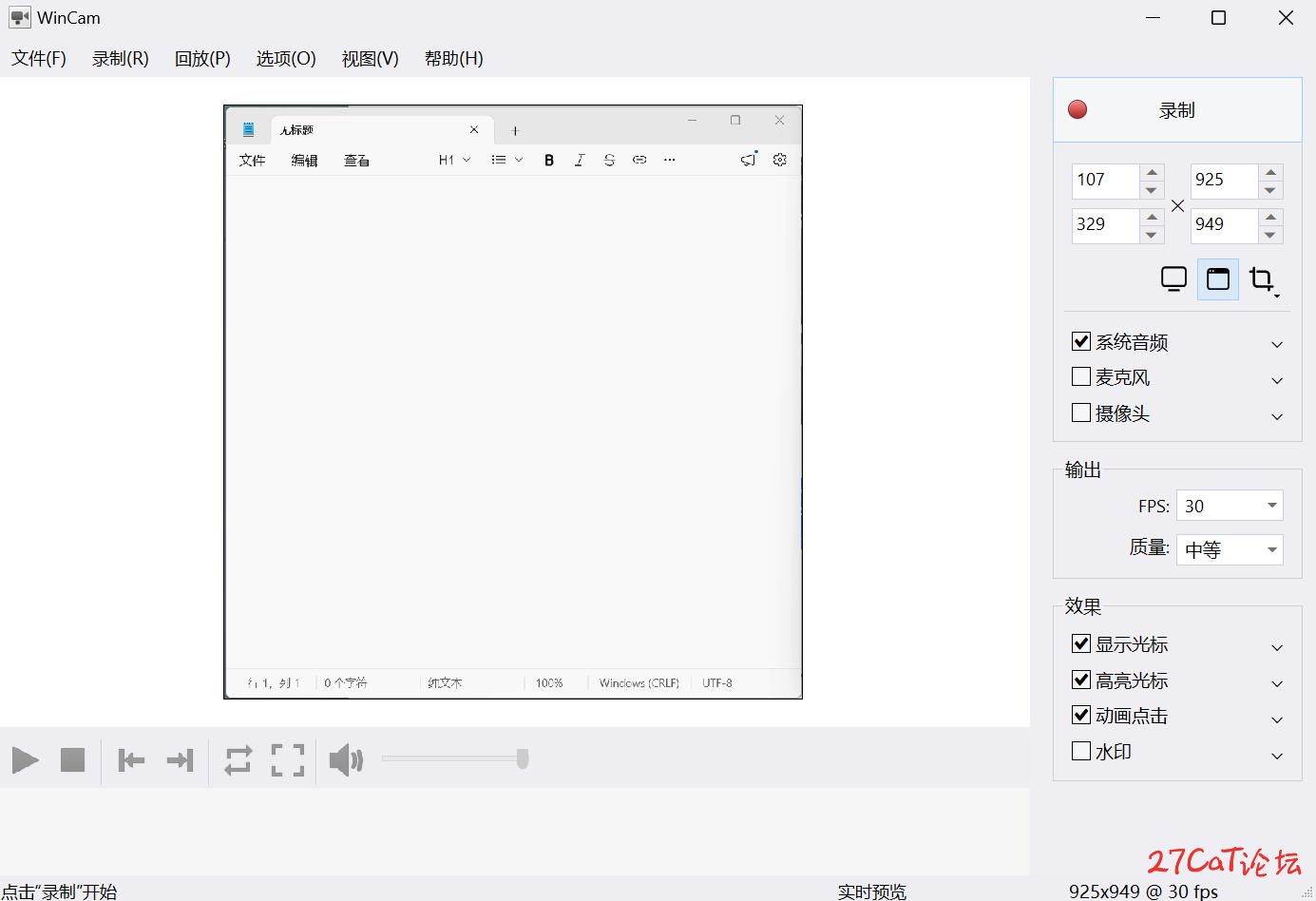
Task: Jump to the end of the recording
Action: point(180,760)
